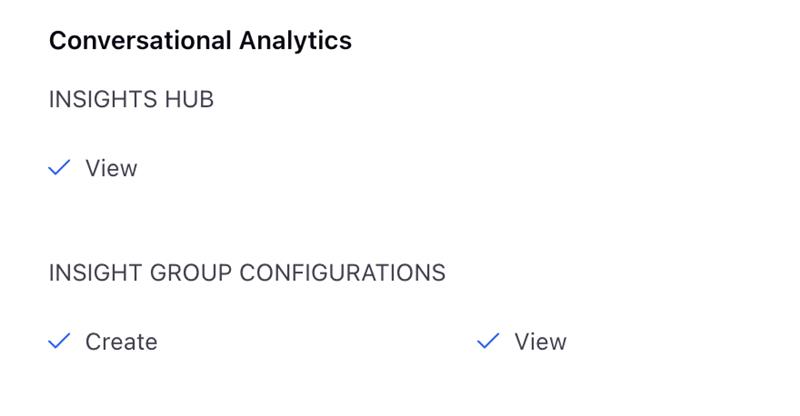Viewport: 800px width, 416px height.
Task: Click the blue checkmark next to Create
Action: [x=59, y=341]
